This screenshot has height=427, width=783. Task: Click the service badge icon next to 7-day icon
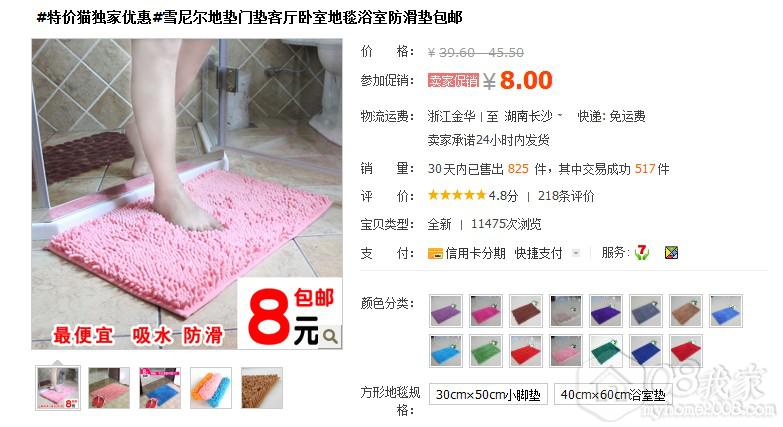pyautogui.click(x=671, y=253)
